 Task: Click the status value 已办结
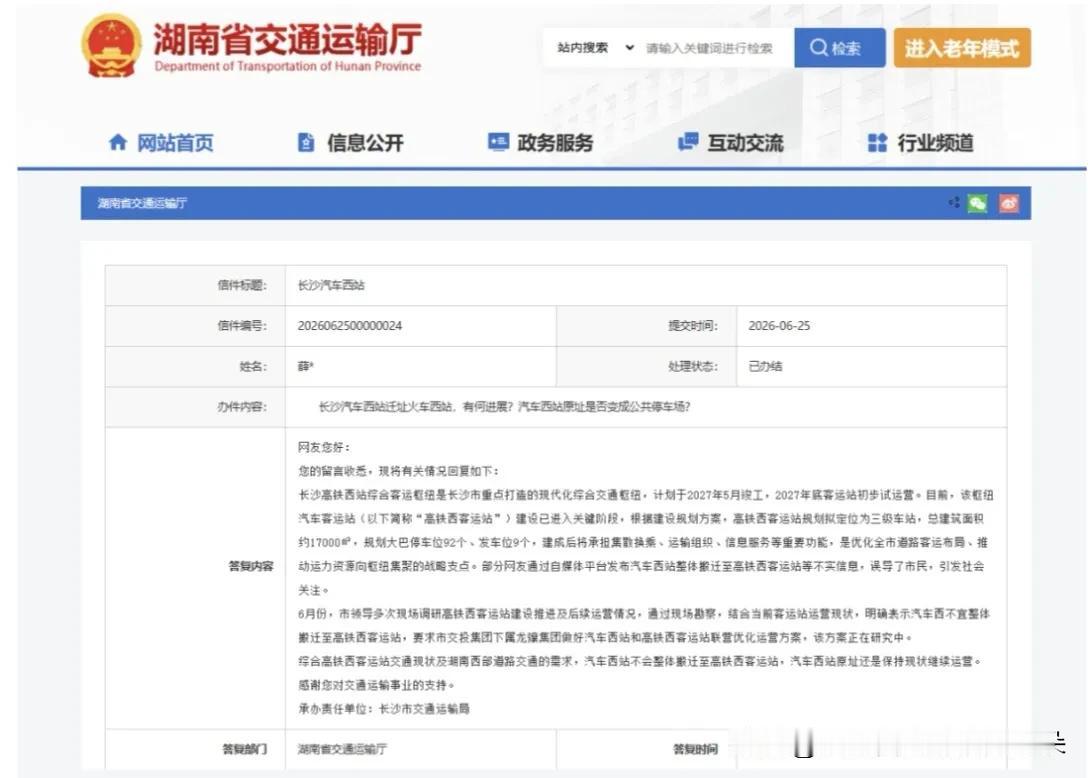tap(765, 366)
